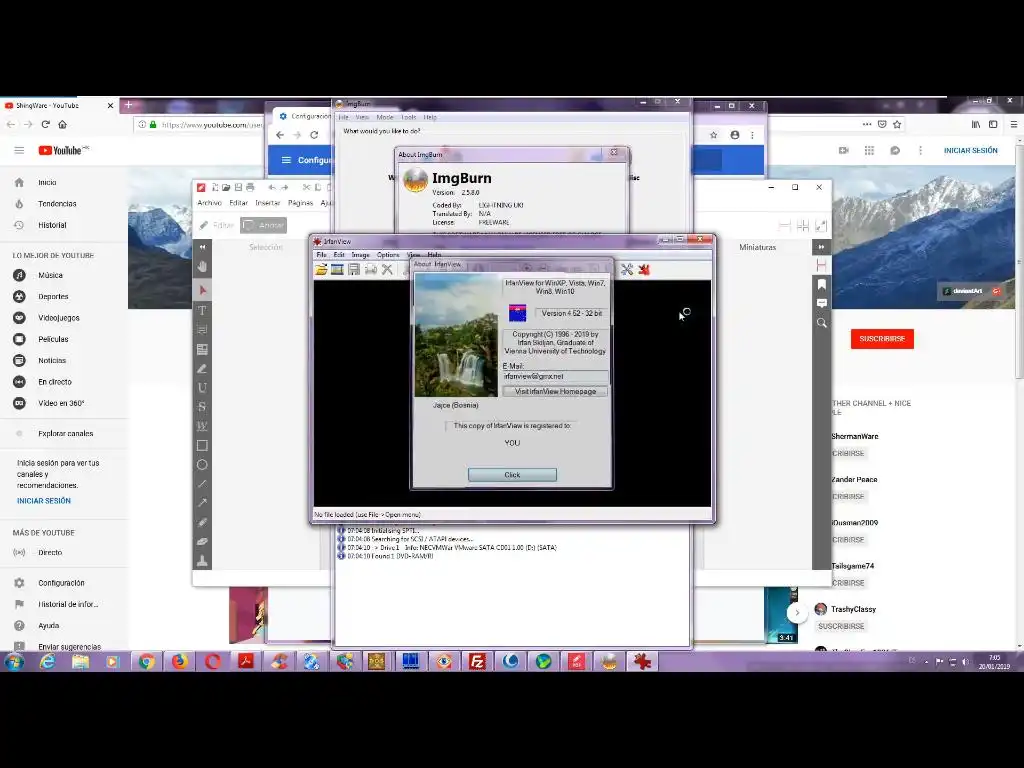The image size is (1024, 768).
Task: Bookmark the page with Firefox star icon
Action: (x=897, y=124)
